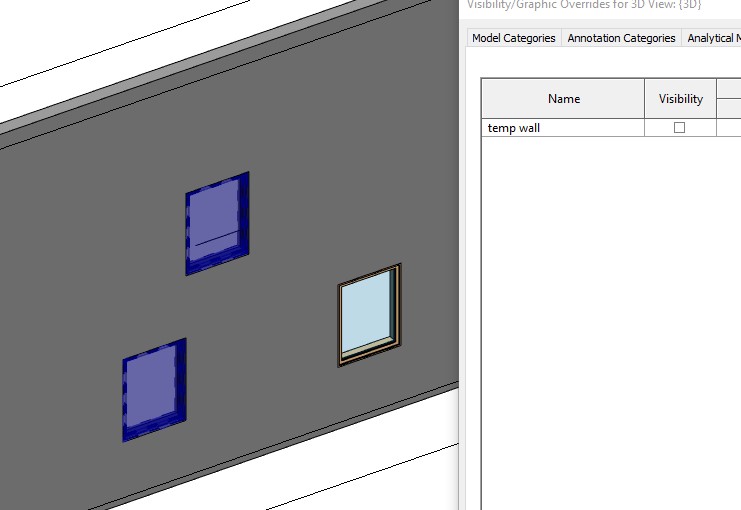Image resolution: width=741 pixels, height=510 pixels.
Task: Click the Name column header
Action: (563, 99)
